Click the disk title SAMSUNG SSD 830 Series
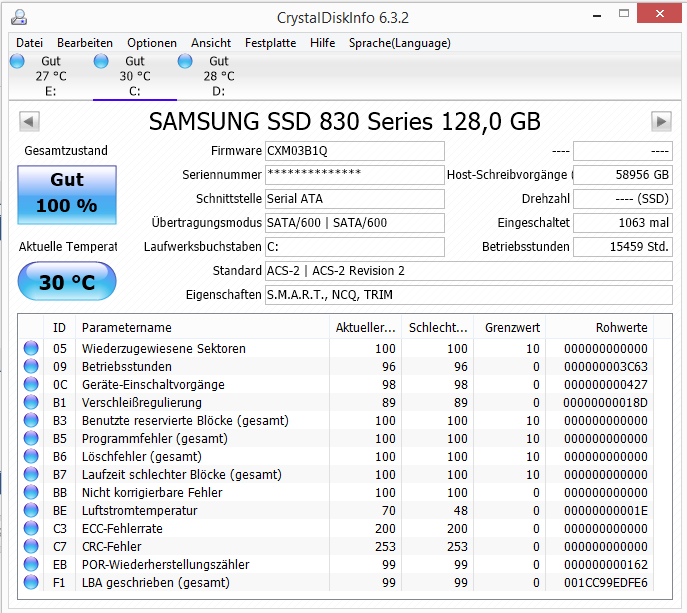 coord(344,121)
